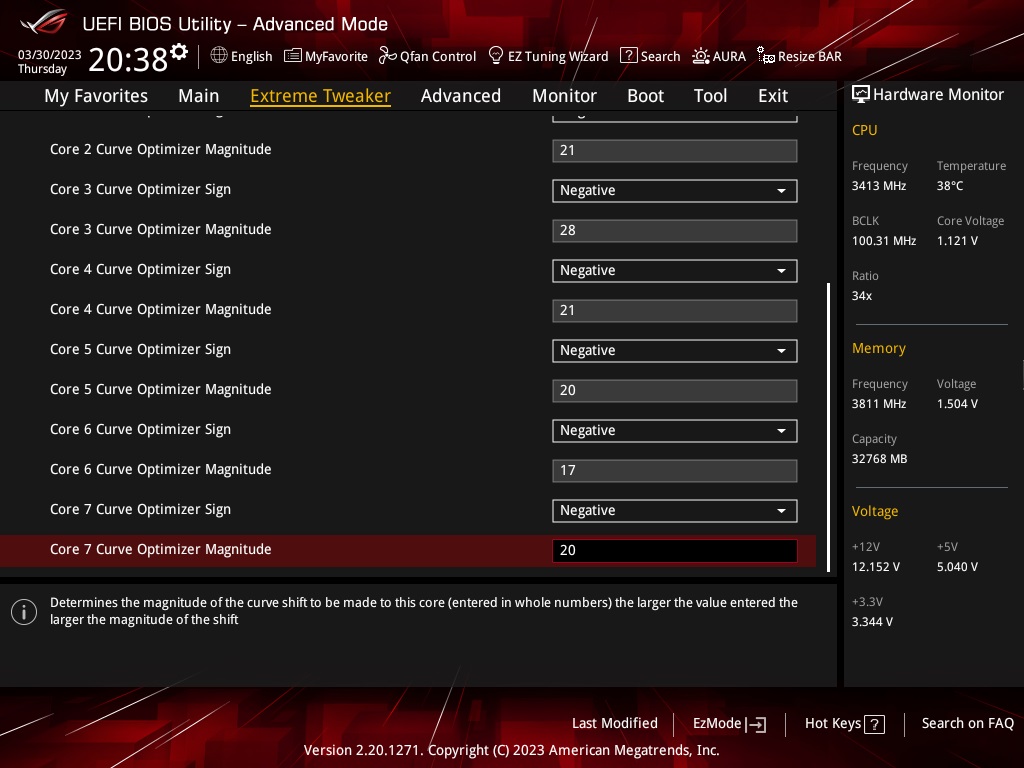Image resolution: width=1024 pixels, height=768 pixels.
Task: Edit Core 6 Curve Optimizer Magnitude field
Action: click(675, 471)
